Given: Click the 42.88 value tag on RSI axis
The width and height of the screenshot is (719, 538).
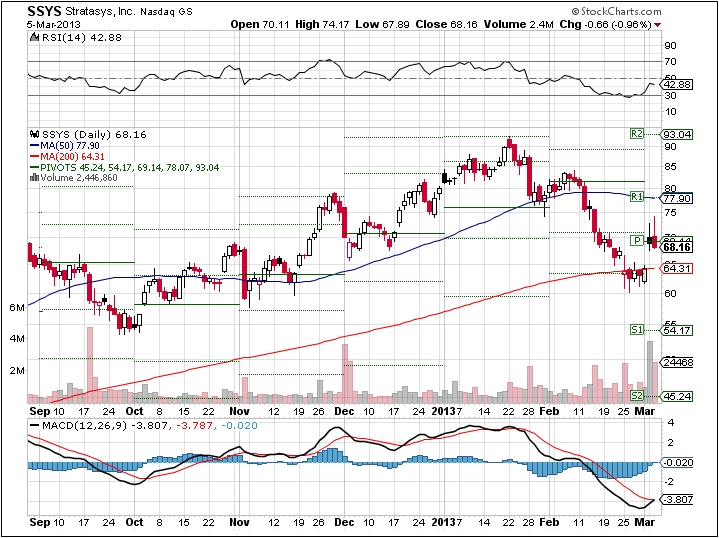Looking at the screenshot, I should (x=678, y=84).
